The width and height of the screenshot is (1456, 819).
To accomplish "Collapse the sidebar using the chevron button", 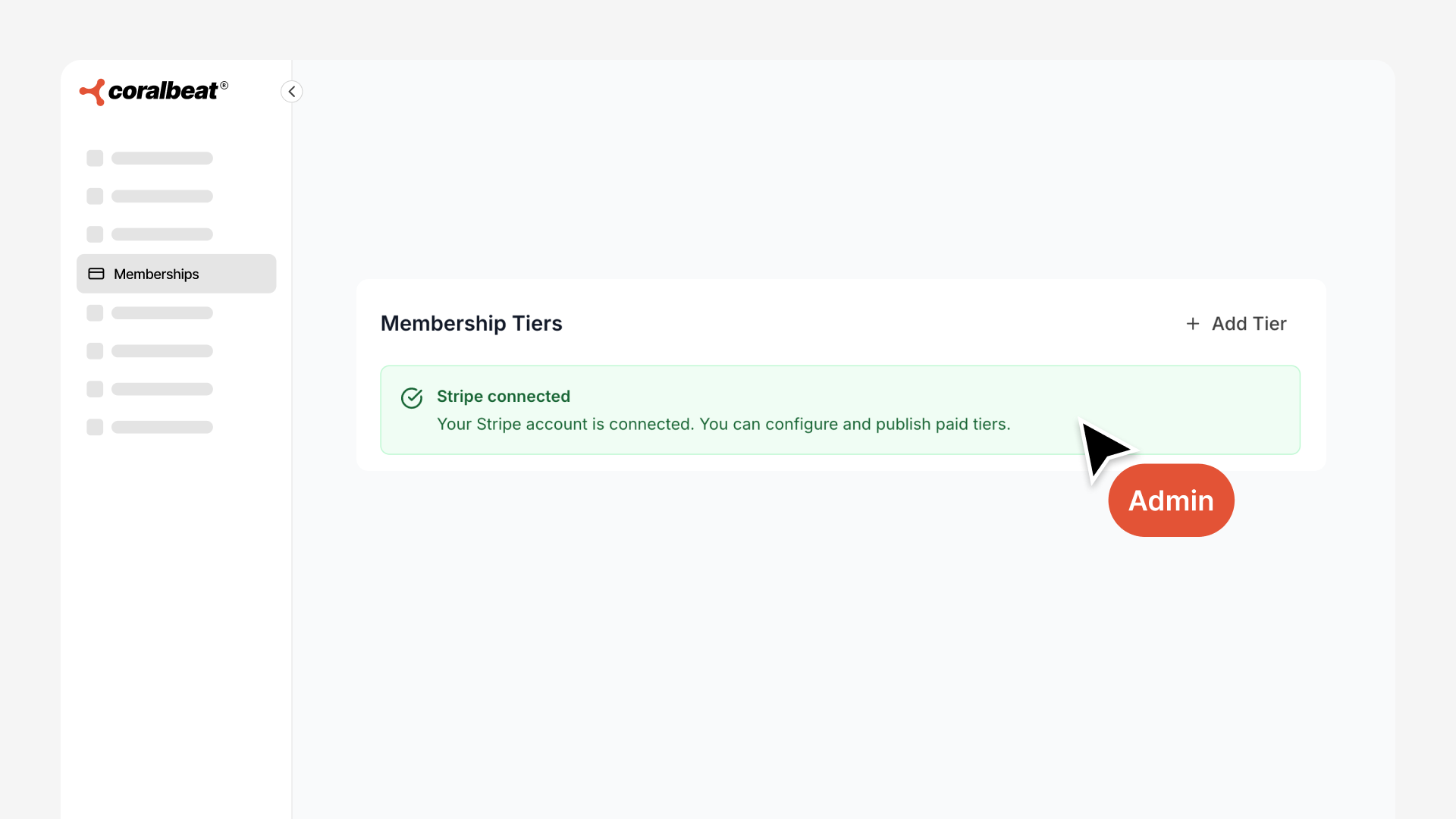I will coord(292,92).
